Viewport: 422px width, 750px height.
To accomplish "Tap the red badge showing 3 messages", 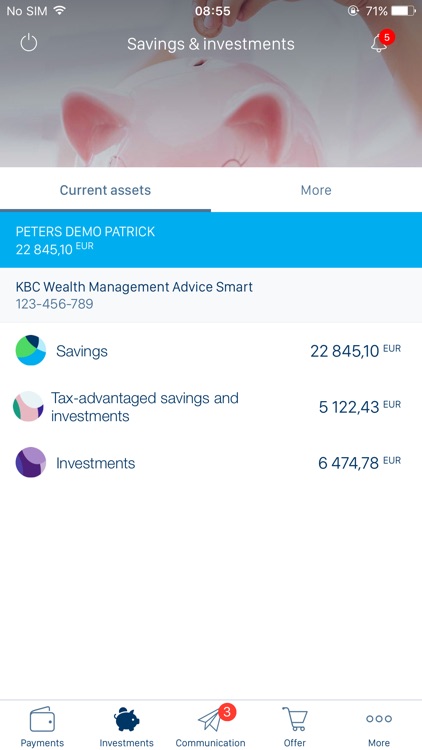I will coord(227,712).
